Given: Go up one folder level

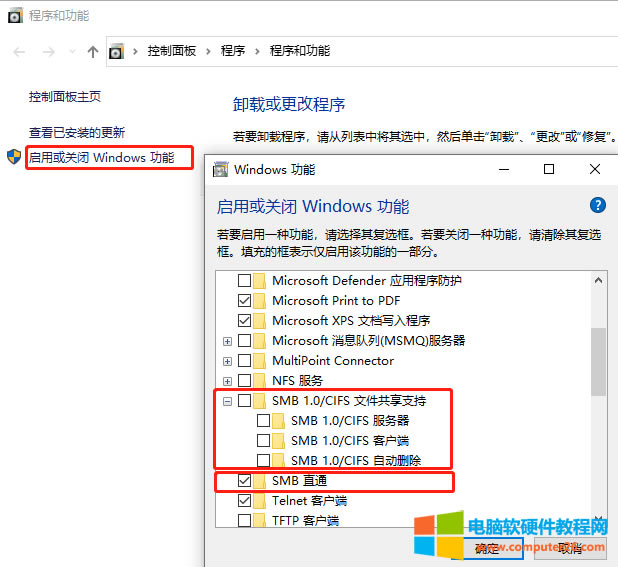Looking at the screenshot, I should tap(93, 52).
